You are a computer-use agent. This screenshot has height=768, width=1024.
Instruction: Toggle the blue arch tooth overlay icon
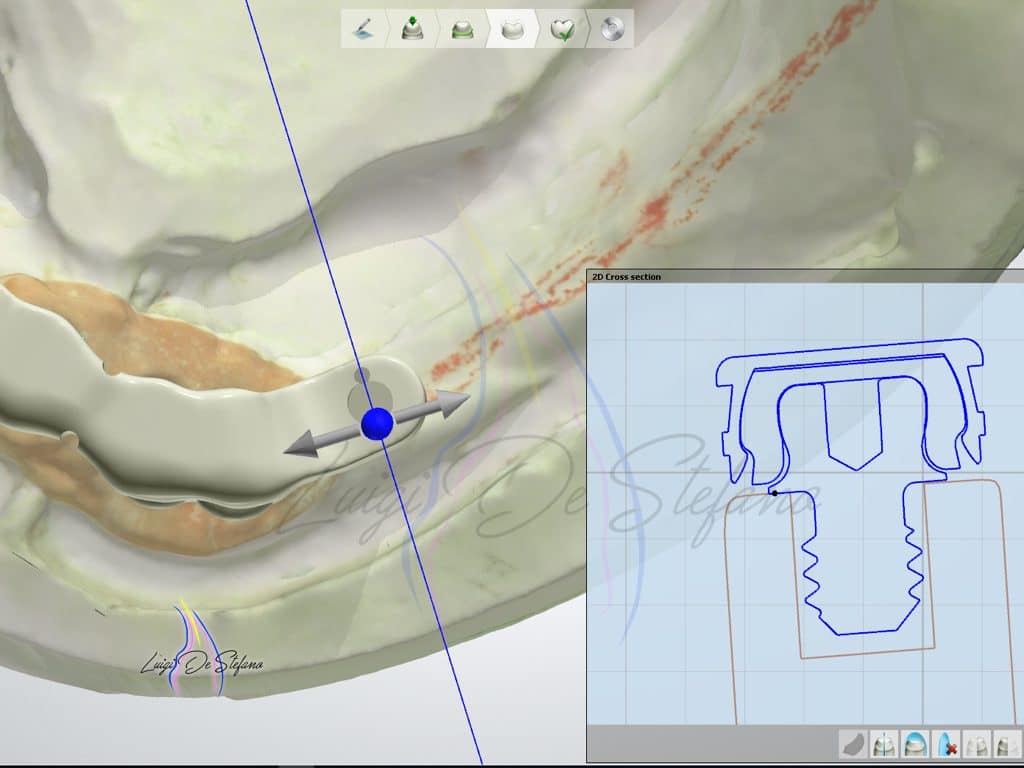coord(914,745)
